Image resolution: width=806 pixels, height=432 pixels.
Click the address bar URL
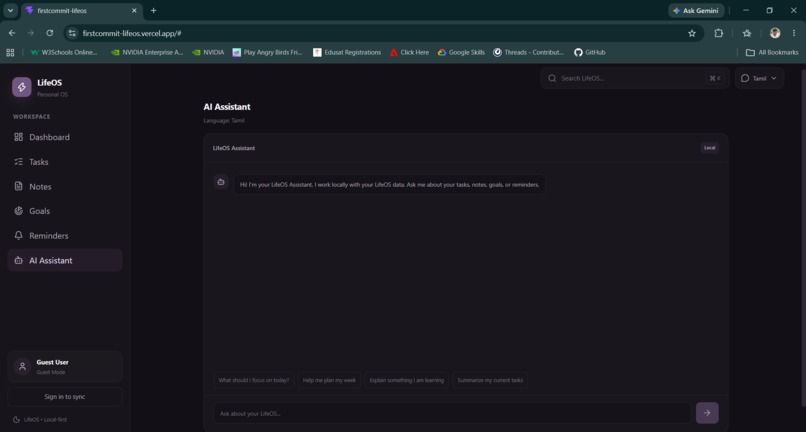[x=132, y=33]
